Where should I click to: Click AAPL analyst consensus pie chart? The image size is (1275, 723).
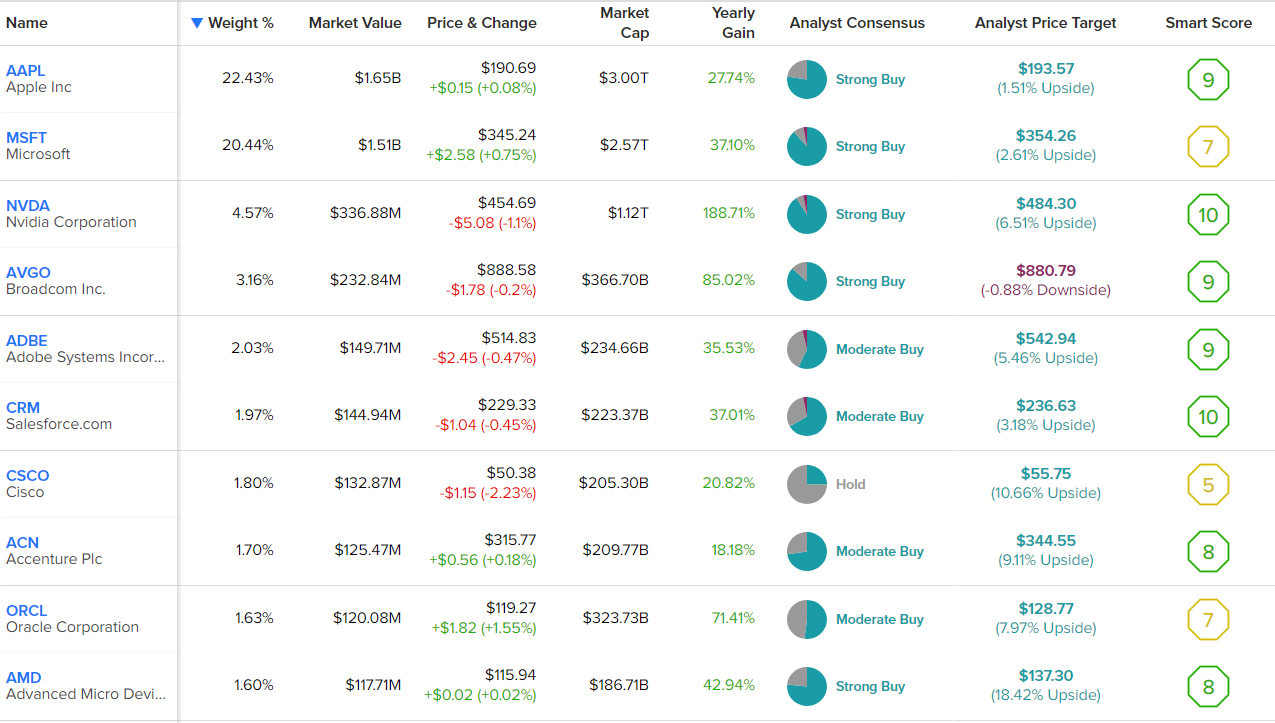pyautogui.click(x=806, y=79)
